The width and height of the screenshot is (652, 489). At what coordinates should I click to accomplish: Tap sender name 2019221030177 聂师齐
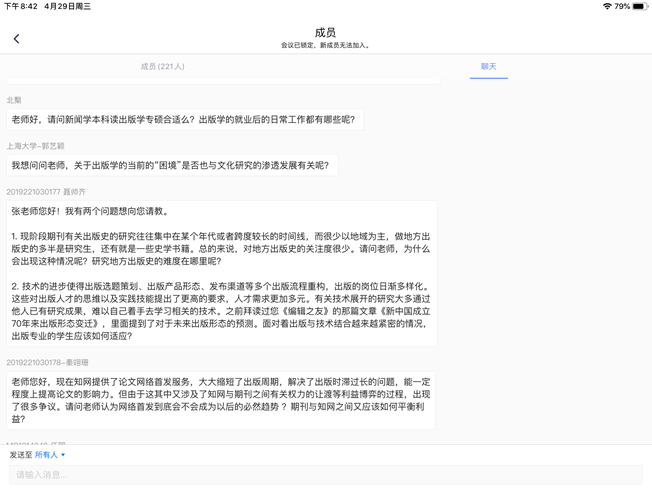46,192
